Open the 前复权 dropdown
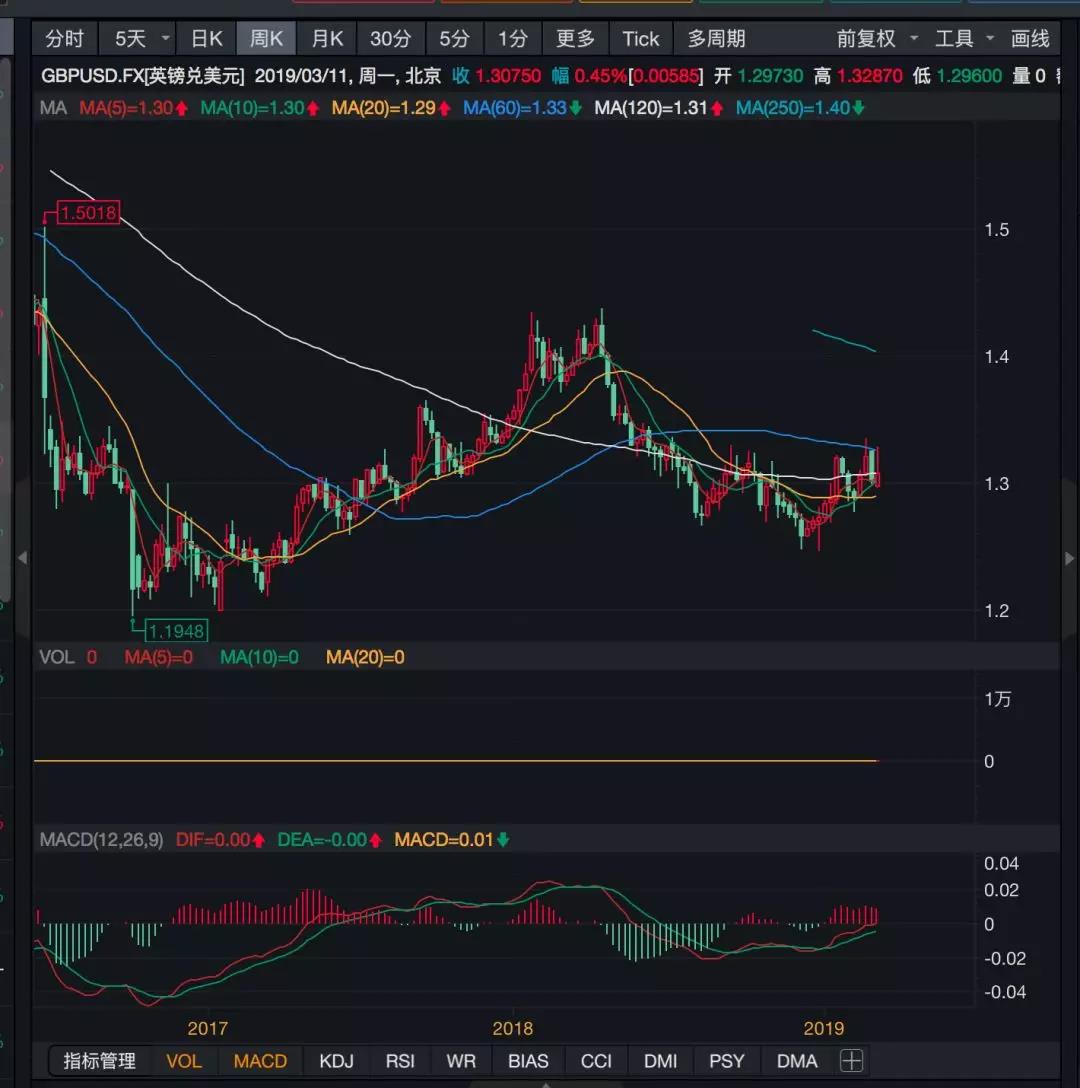The height and width of the screenshot is (1088, 1080). coord(878,39)
